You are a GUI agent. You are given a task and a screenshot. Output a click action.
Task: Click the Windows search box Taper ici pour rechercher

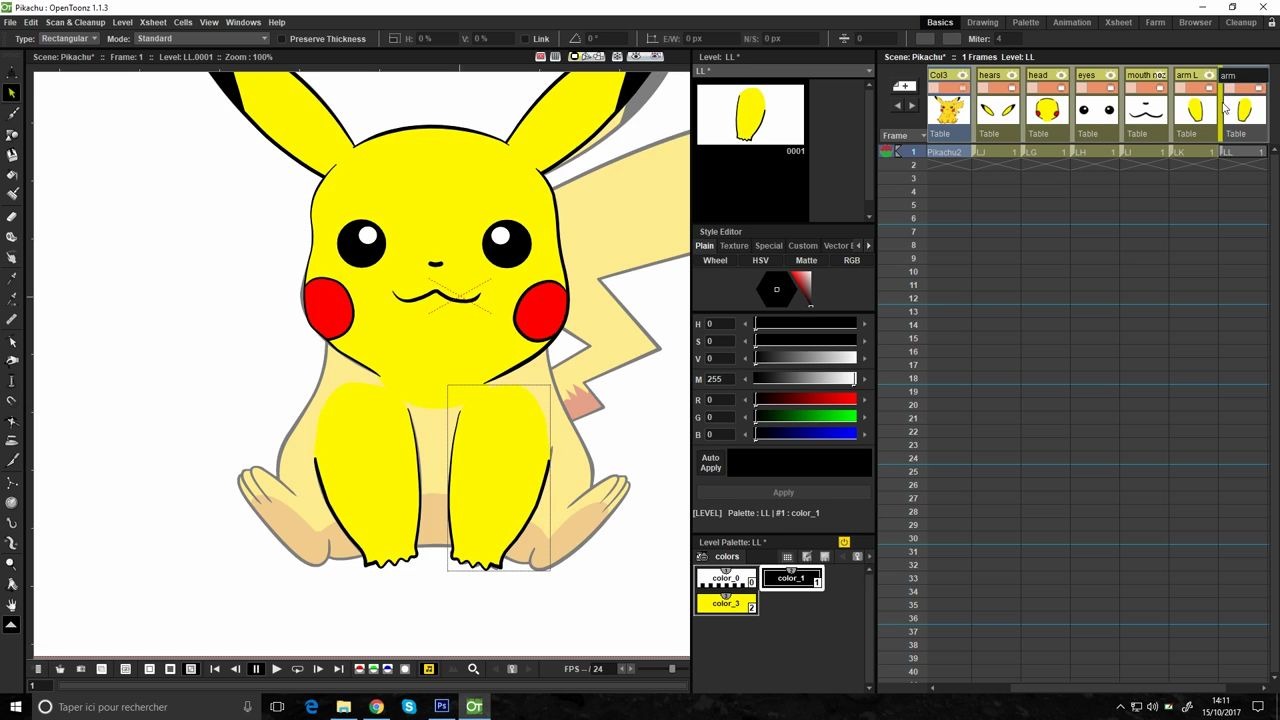point(145,706)
